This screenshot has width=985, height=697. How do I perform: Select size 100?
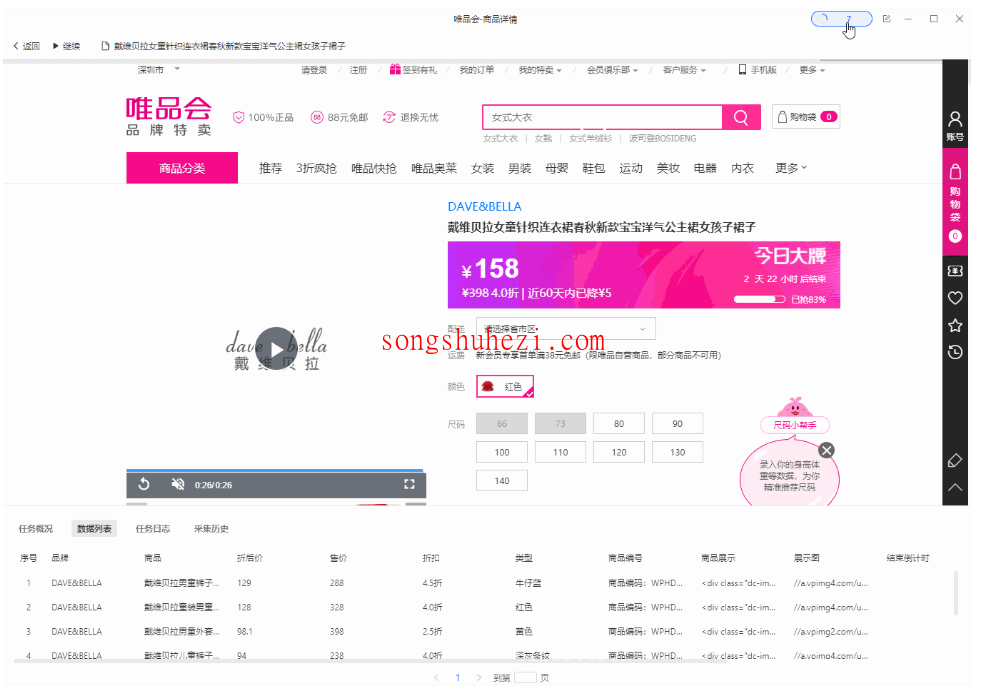(502, 452)
